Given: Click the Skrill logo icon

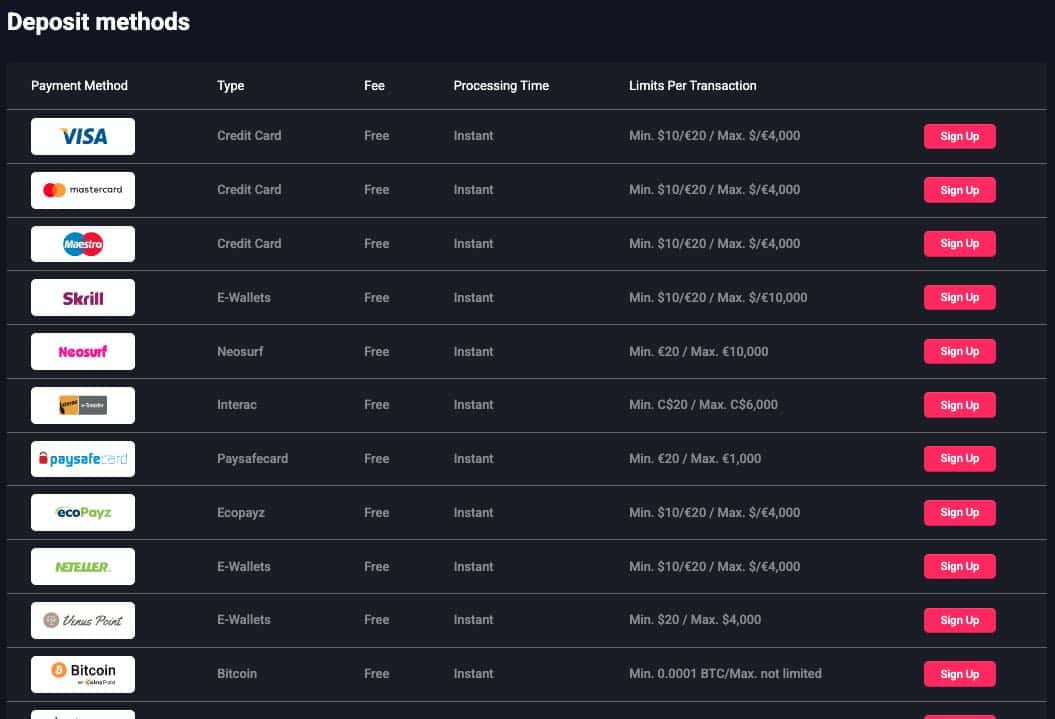Looking at the screenshot, I should tap(83, 298).
